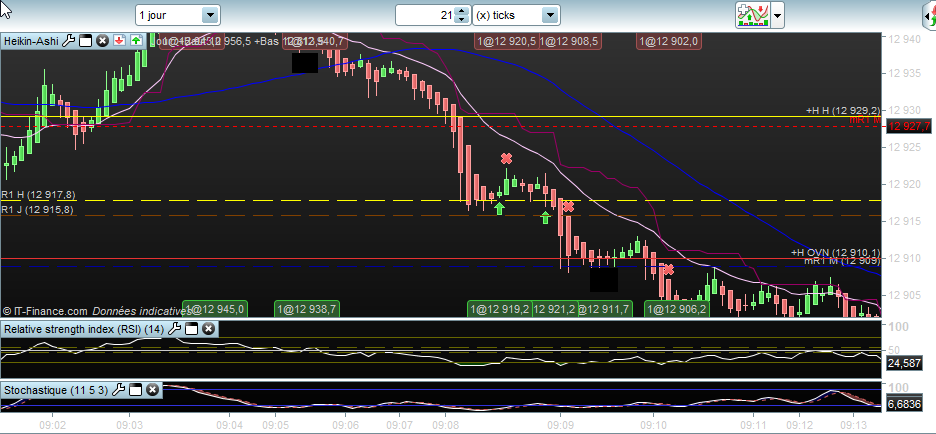Open Stochastique settings with the wrench icon
Image resolution: width=936 pixels, height=434 pixels.
[118, 390]
